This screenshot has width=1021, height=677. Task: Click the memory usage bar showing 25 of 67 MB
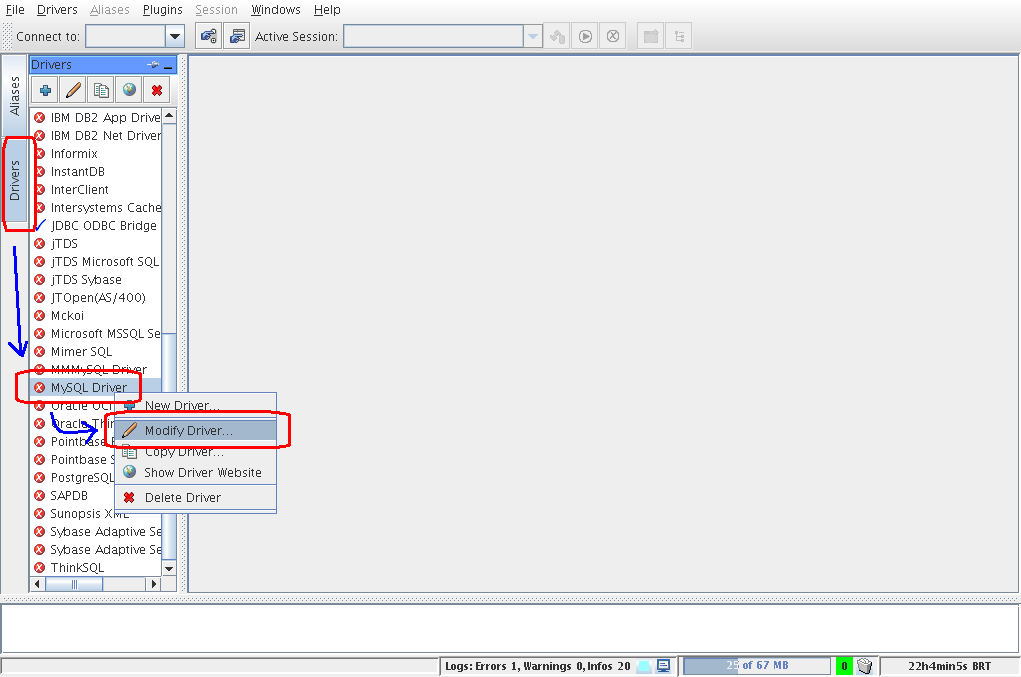757,665
